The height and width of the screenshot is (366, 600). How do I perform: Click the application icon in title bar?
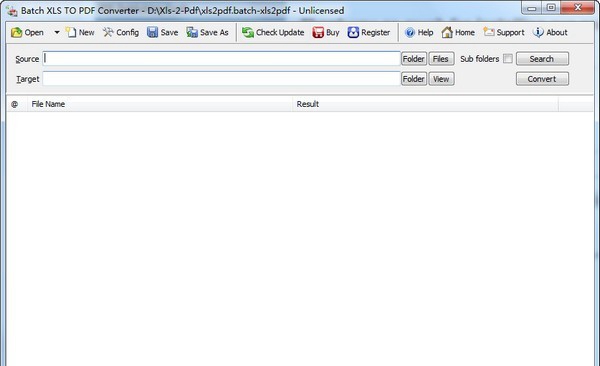(x=11, y=11)
